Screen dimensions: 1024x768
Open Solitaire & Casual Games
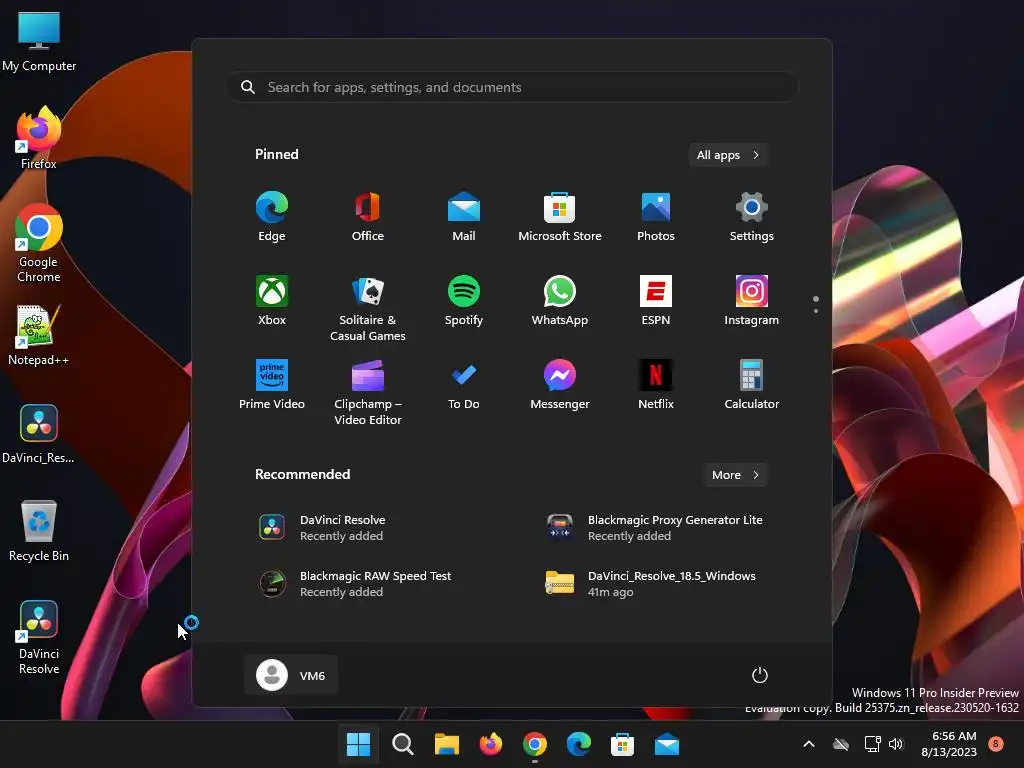tap(368, 308)
